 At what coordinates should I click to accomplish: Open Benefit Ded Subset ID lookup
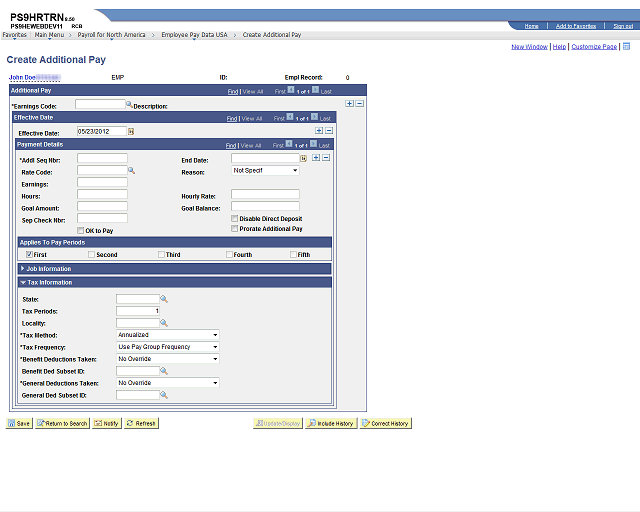pyautogui.click(x=164, y=371)
